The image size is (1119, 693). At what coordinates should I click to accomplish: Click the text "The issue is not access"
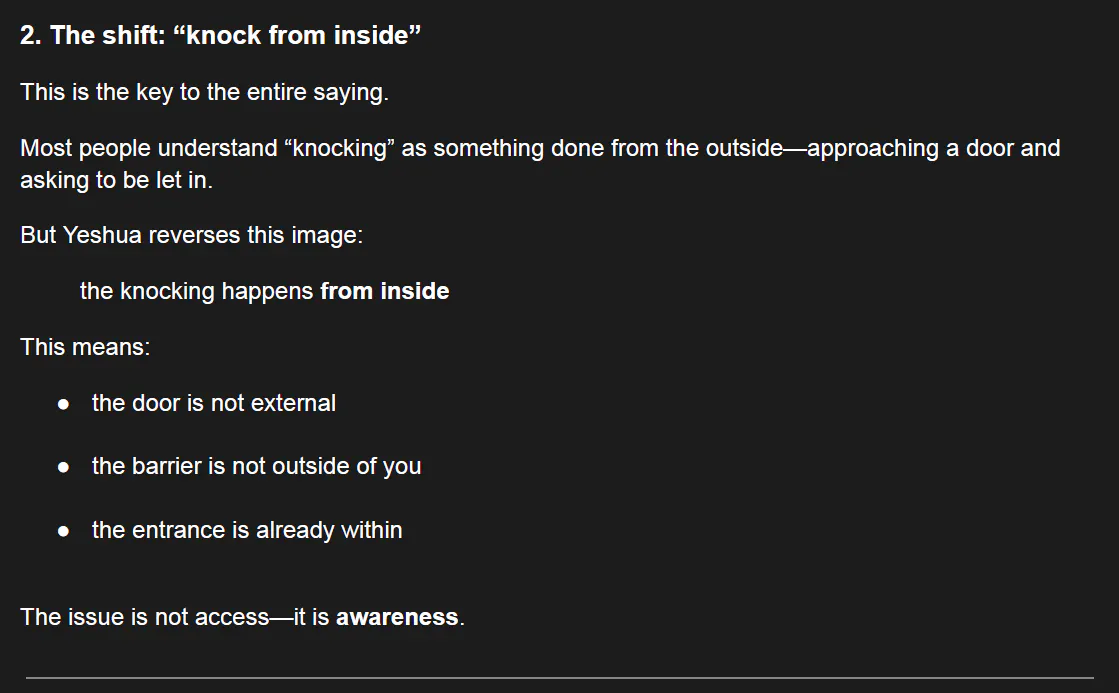pos(145,617)
